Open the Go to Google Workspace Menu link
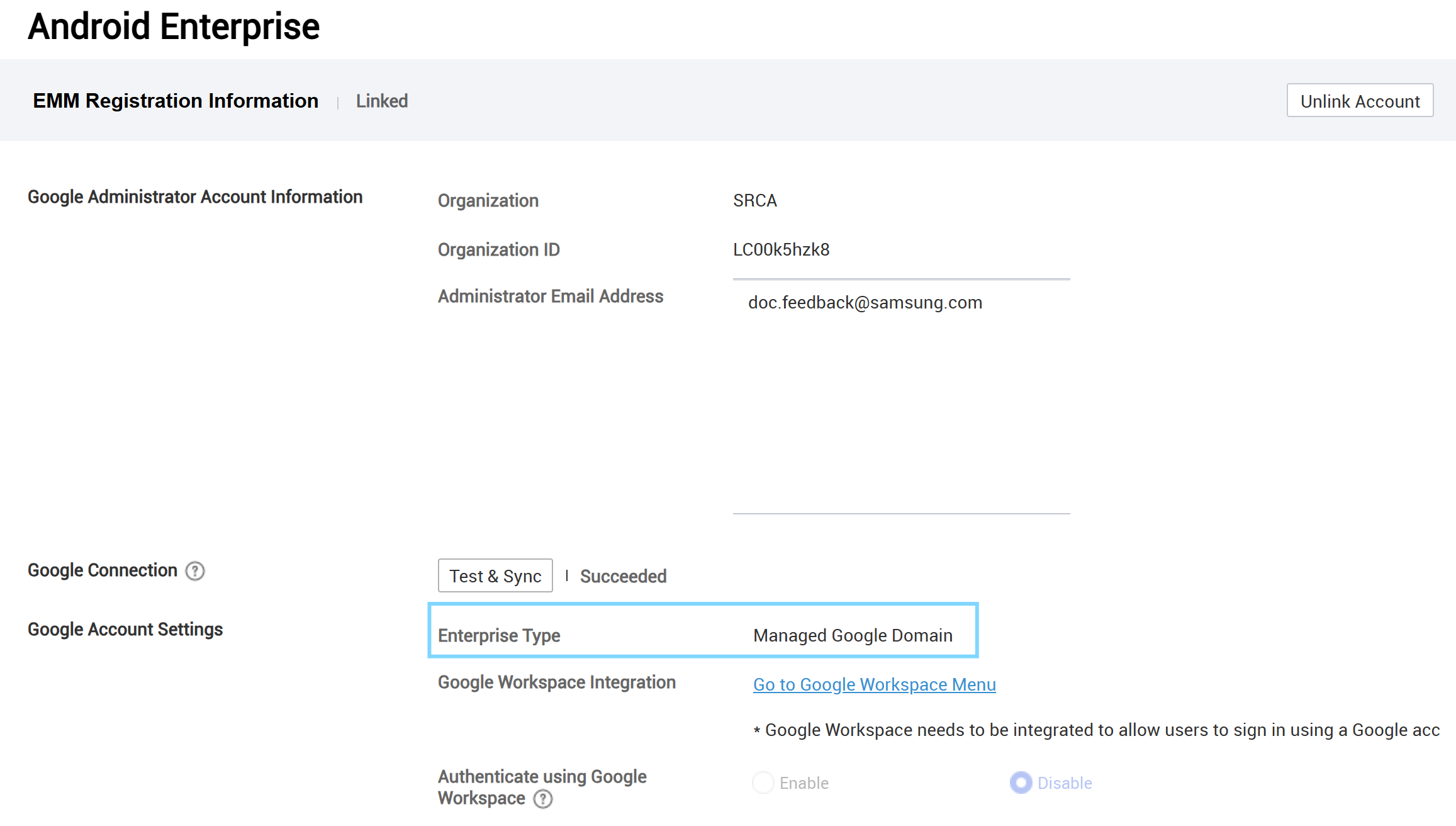 (875, 684)
